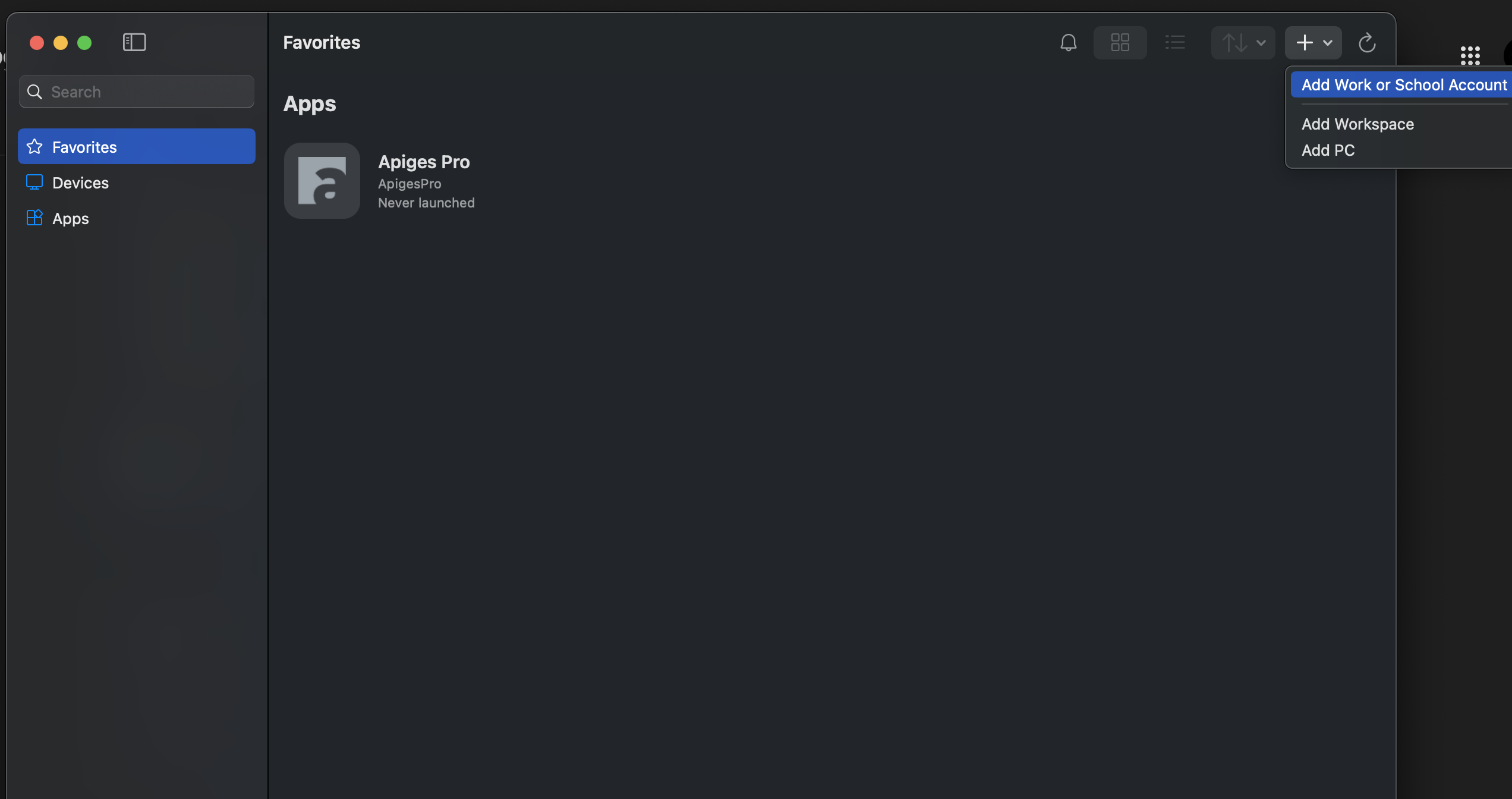Open the dotted grid launcher icon

coord(1470,55)
